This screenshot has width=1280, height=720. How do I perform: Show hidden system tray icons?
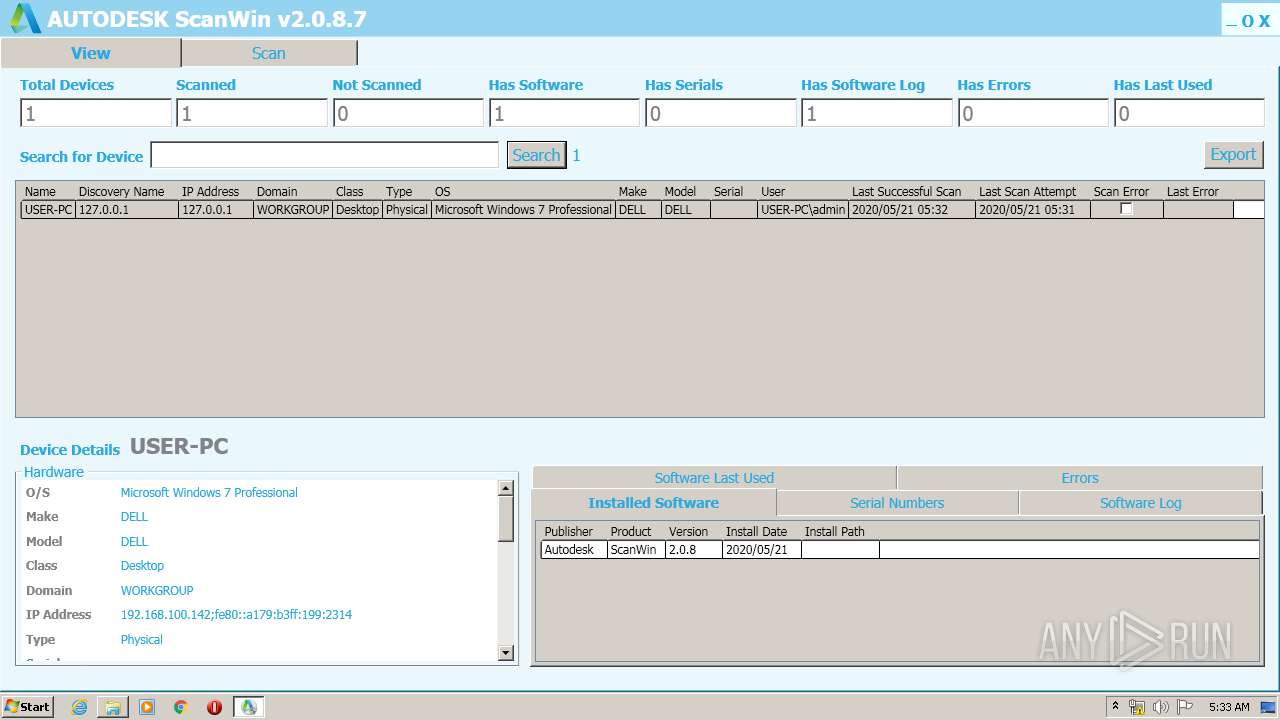[x=1115, y=707]
